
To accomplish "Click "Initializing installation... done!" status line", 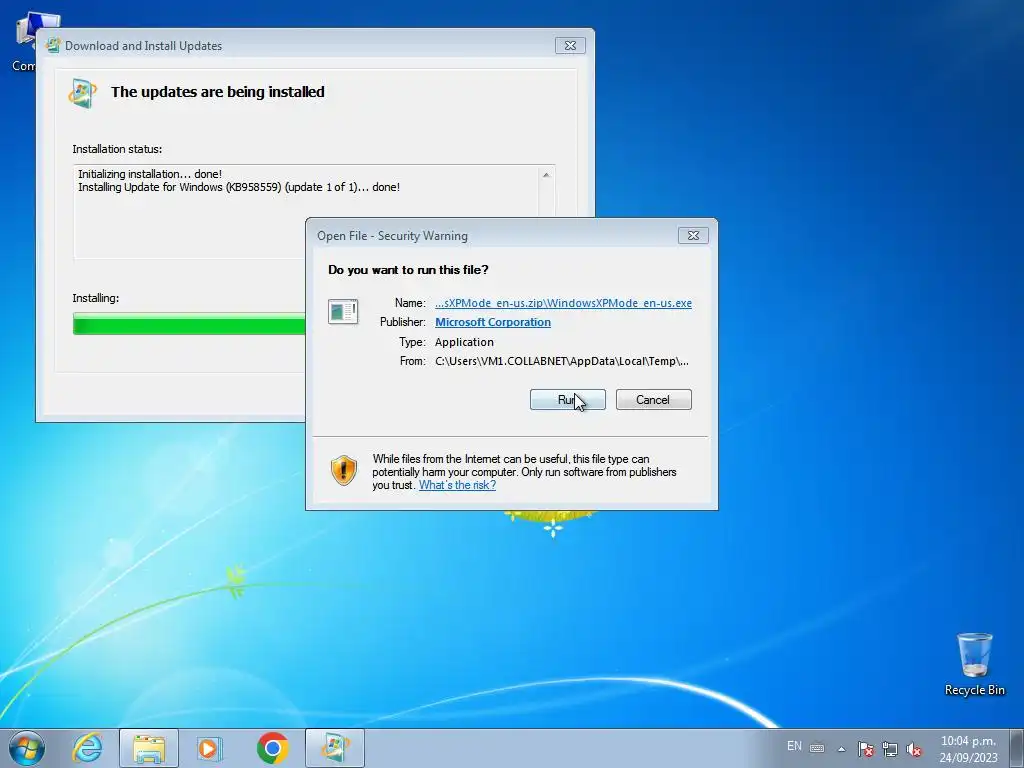I will (x=150, y=174).
